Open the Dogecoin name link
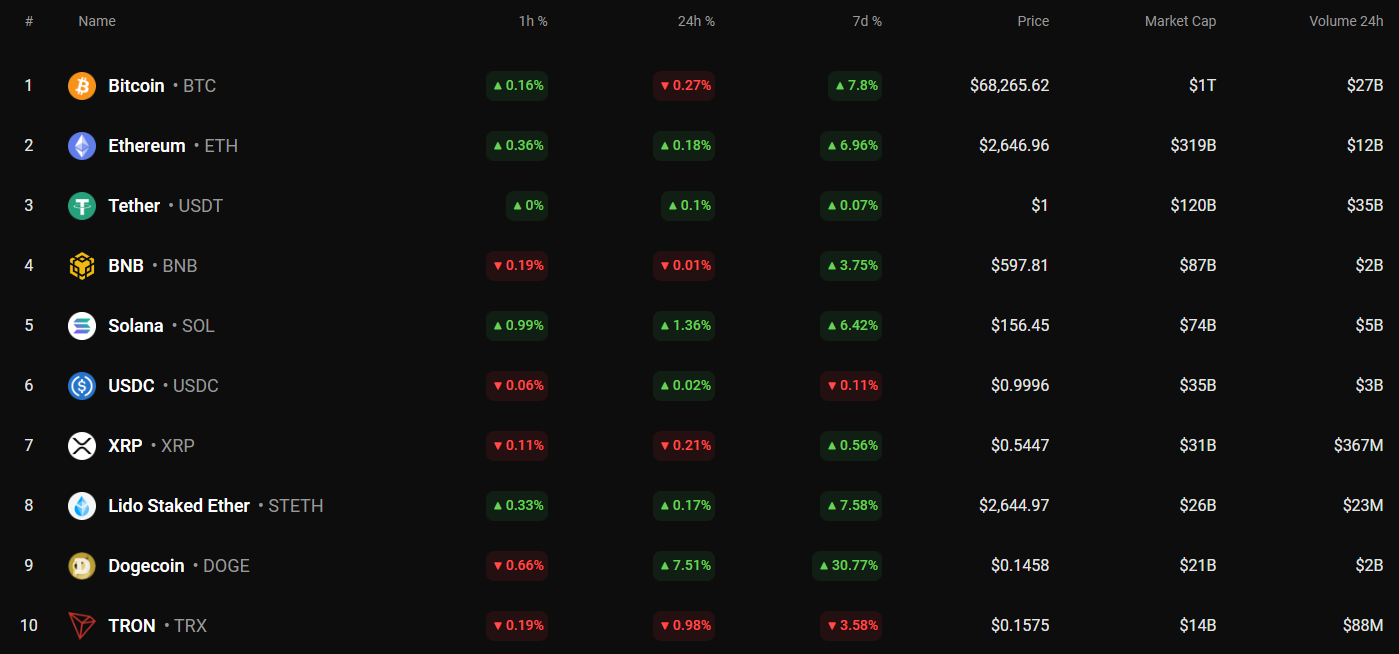1399x654 pixels. coord(146,566)
